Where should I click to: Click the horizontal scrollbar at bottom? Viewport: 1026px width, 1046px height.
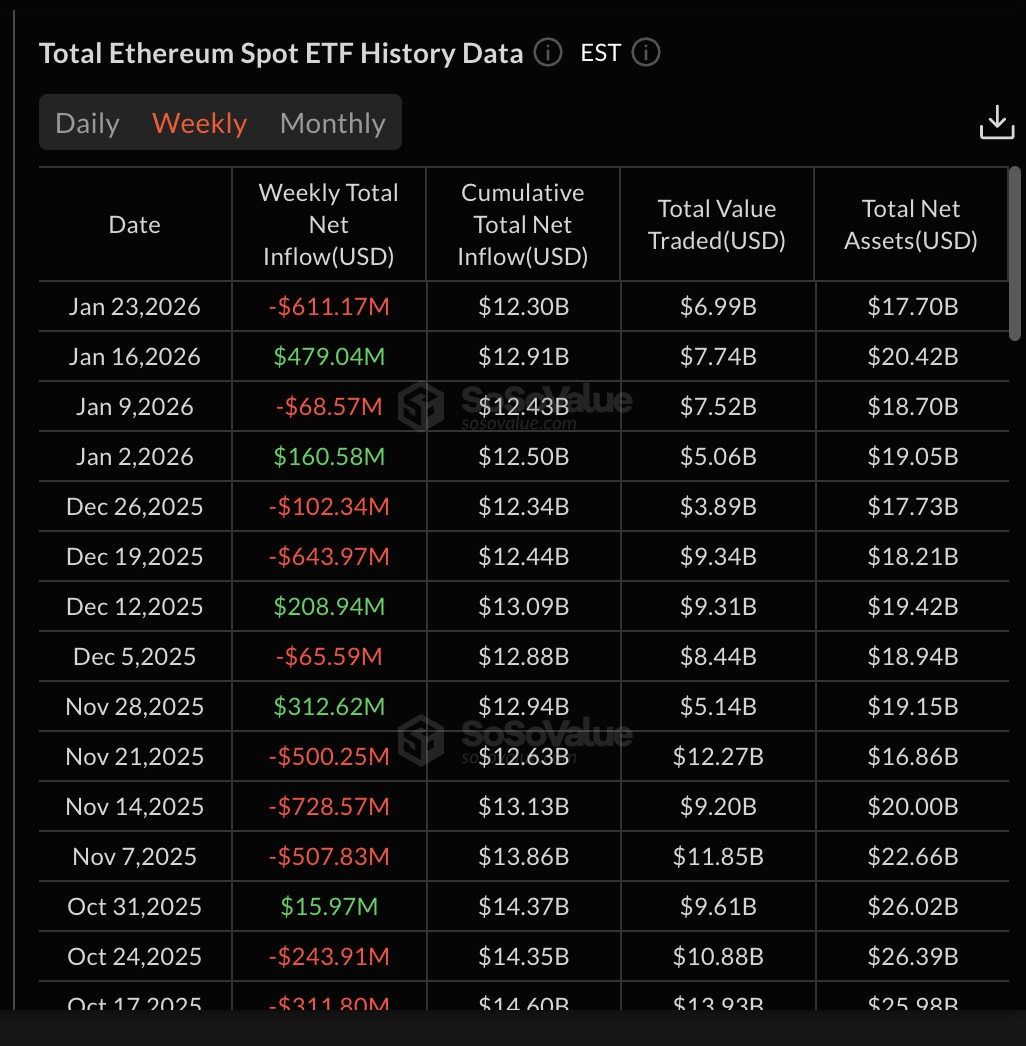512,1035
